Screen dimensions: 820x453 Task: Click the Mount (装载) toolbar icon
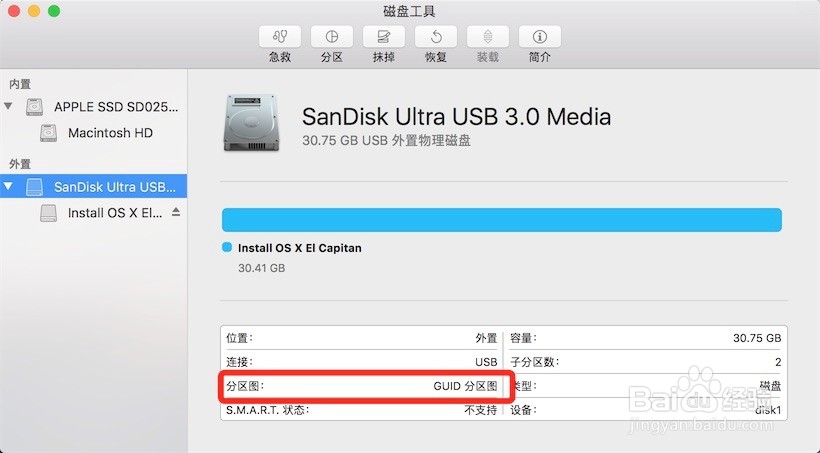488,37
